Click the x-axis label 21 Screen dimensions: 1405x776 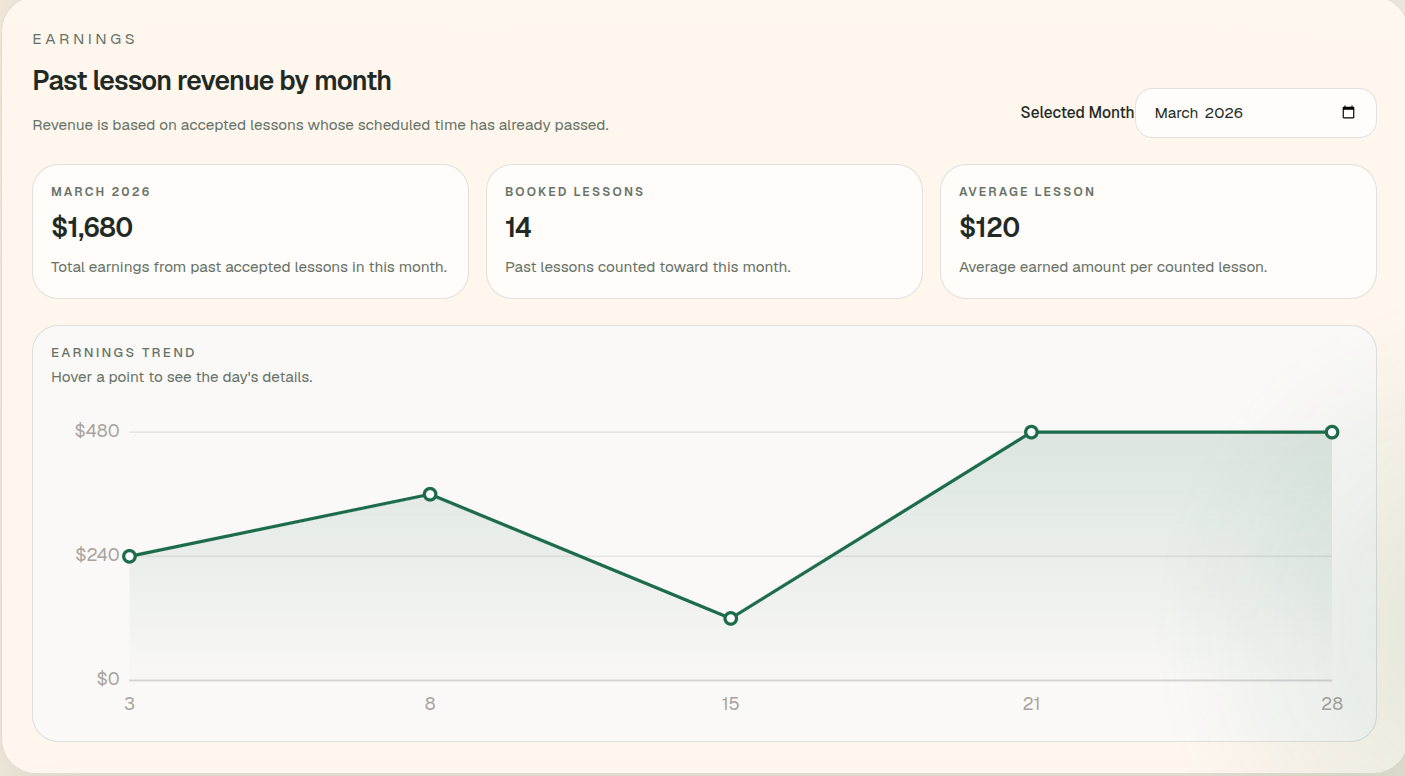pyautogui.click(x=1031, y=704)
